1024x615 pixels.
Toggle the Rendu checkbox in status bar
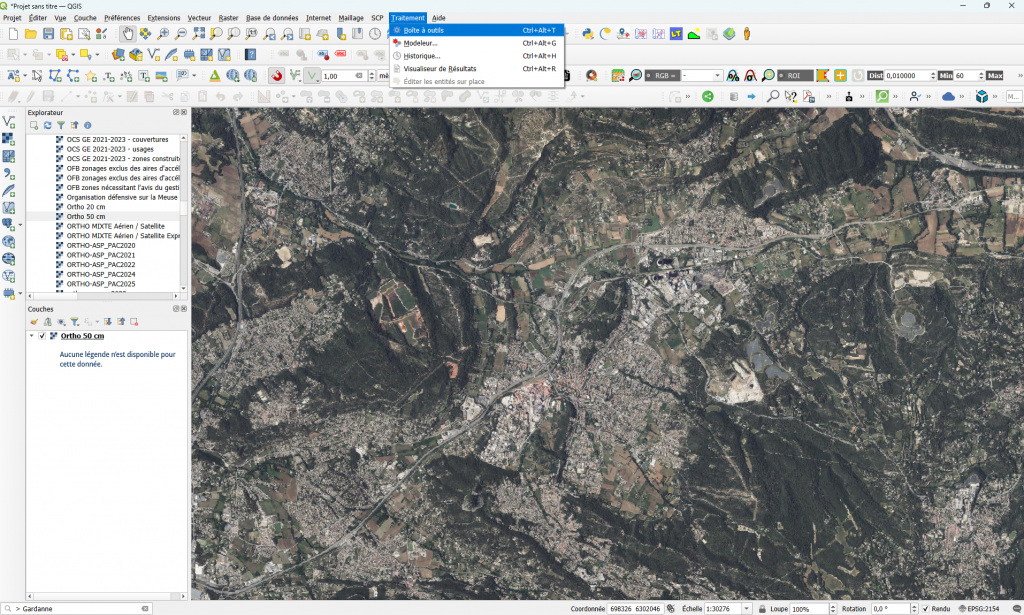[x=926, y=608]
